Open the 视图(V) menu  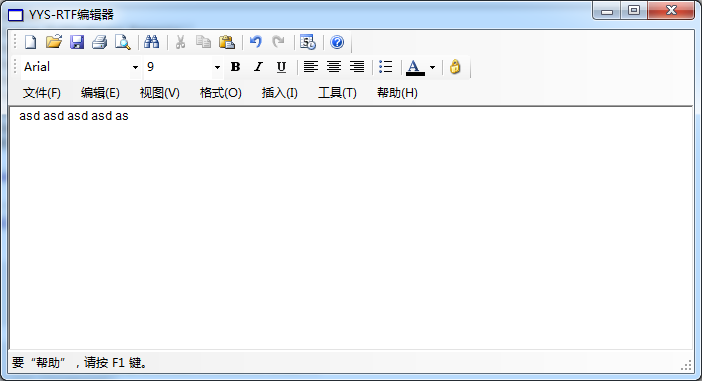[159, 93]
